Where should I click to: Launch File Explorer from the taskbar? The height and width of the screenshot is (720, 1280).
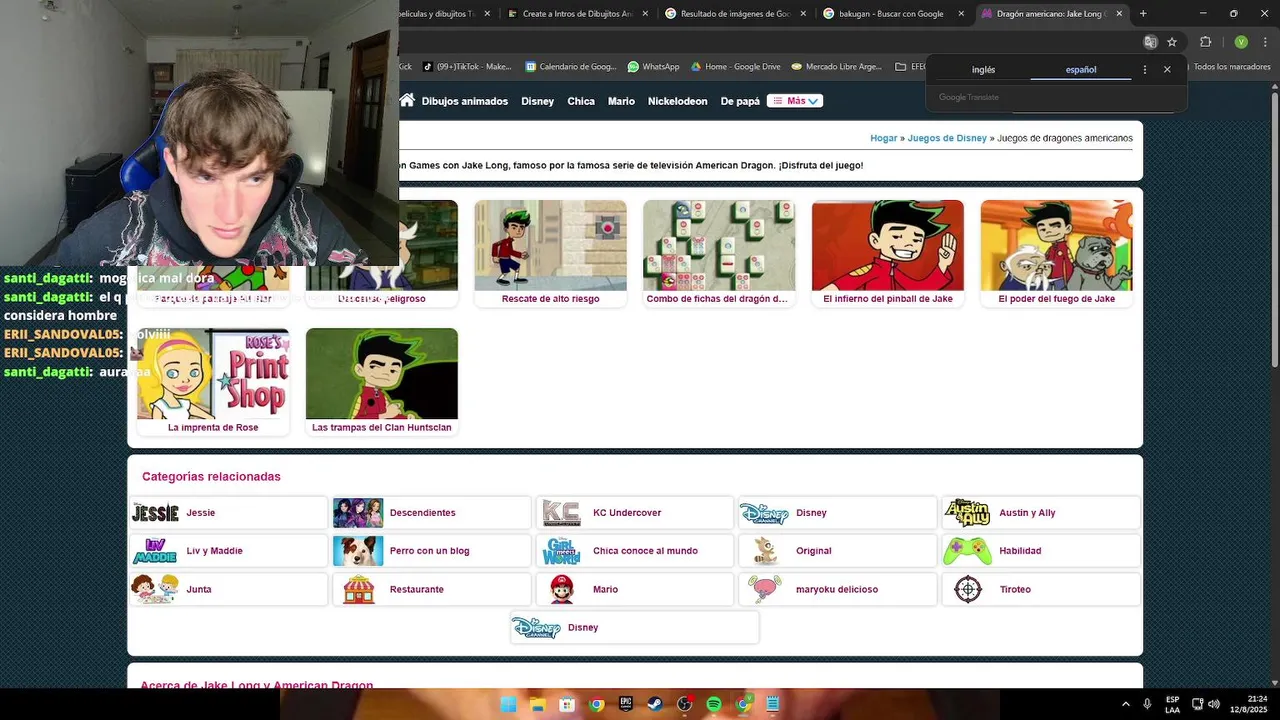coord(537,704)
